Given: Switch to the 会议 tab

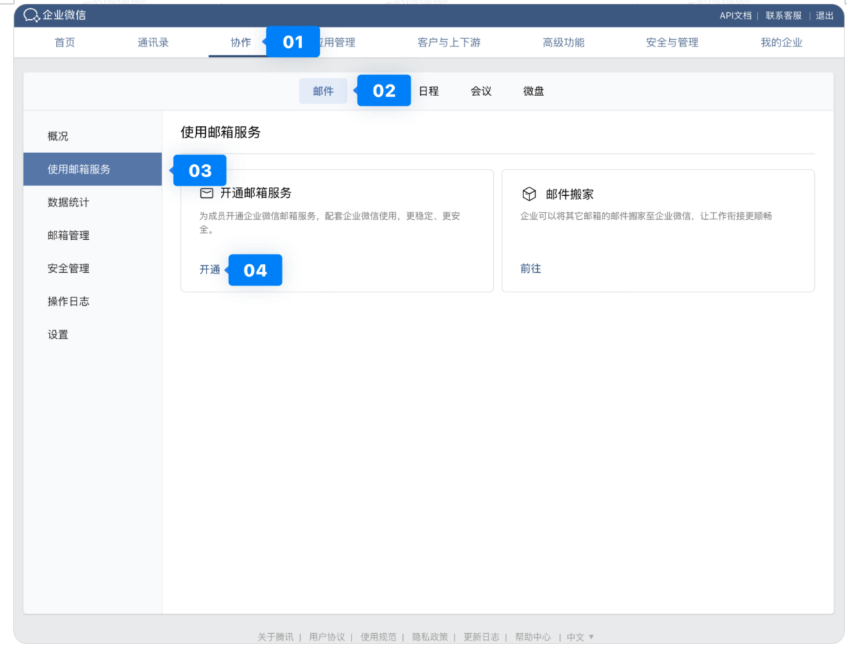Looking at the screenshot, I should (480, 91).
